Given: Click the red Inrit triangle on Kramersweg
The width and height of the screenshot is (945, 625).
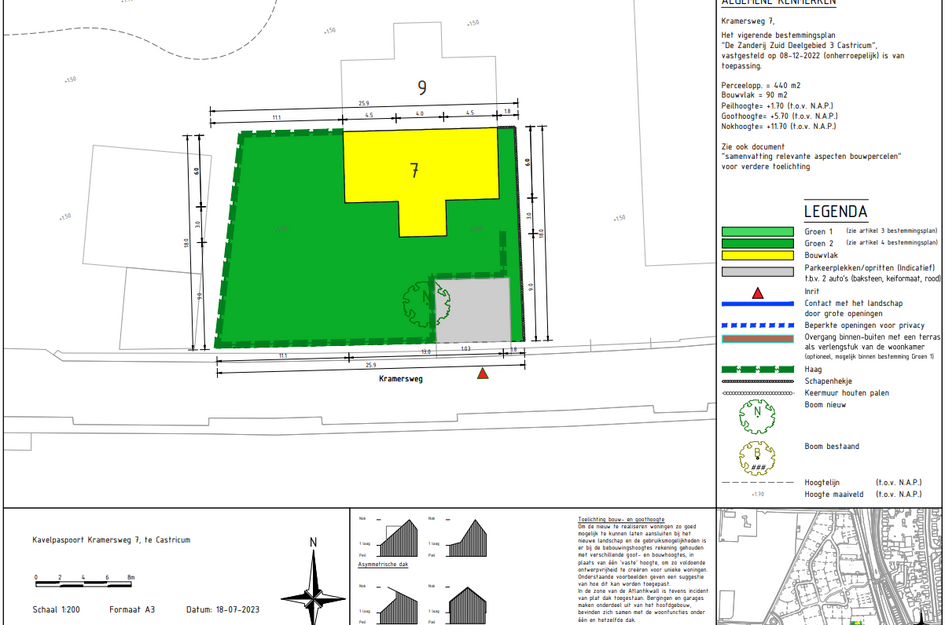Looking at the screenshot, I should pos(483,374).
